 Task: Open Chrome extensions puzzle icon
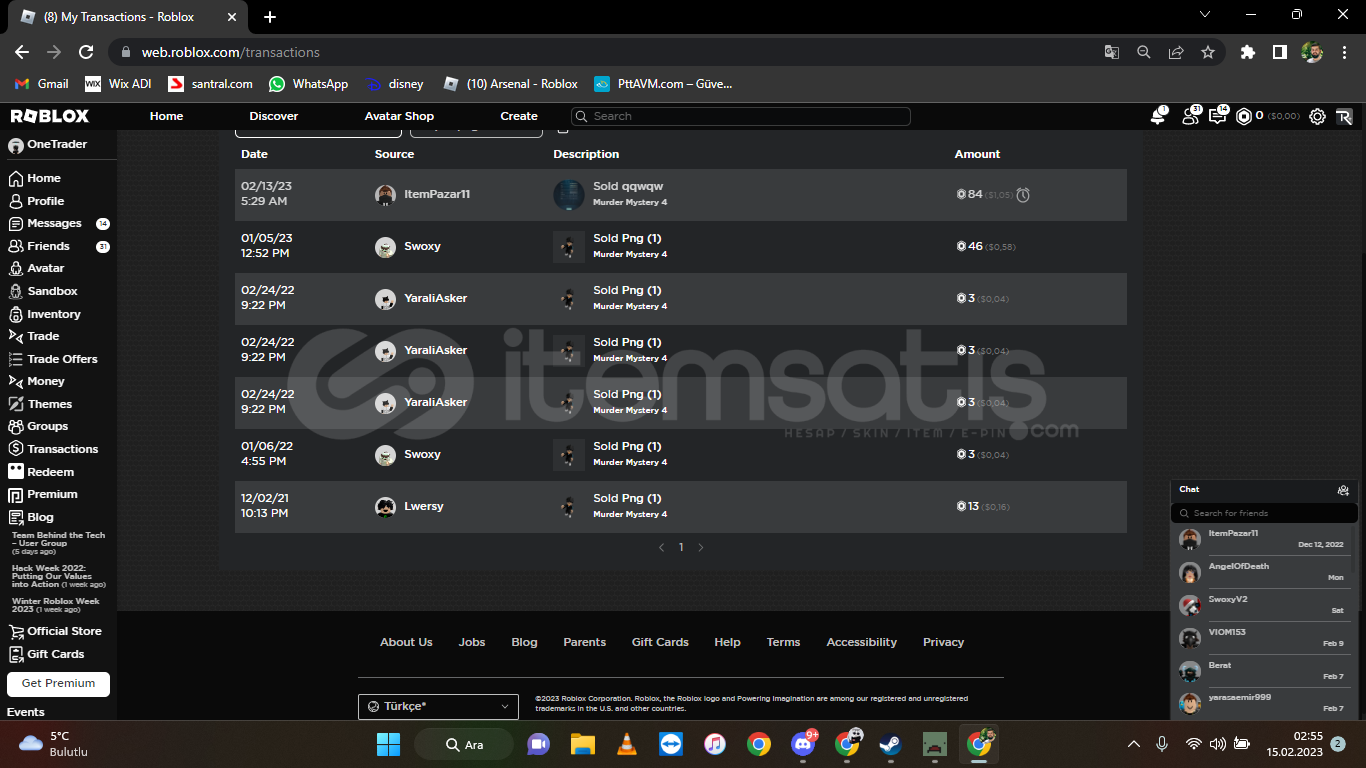point(1247,52)
